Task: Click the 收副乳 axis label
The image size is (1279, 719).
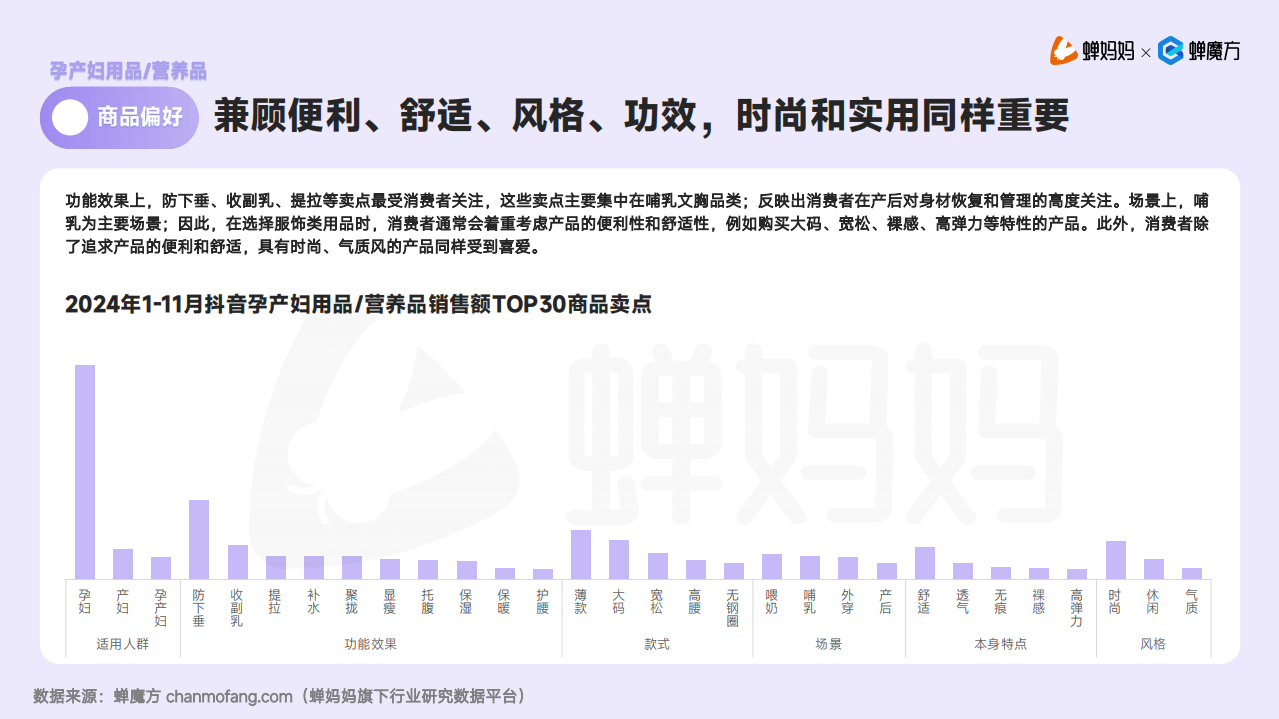Action: [237, 607]
